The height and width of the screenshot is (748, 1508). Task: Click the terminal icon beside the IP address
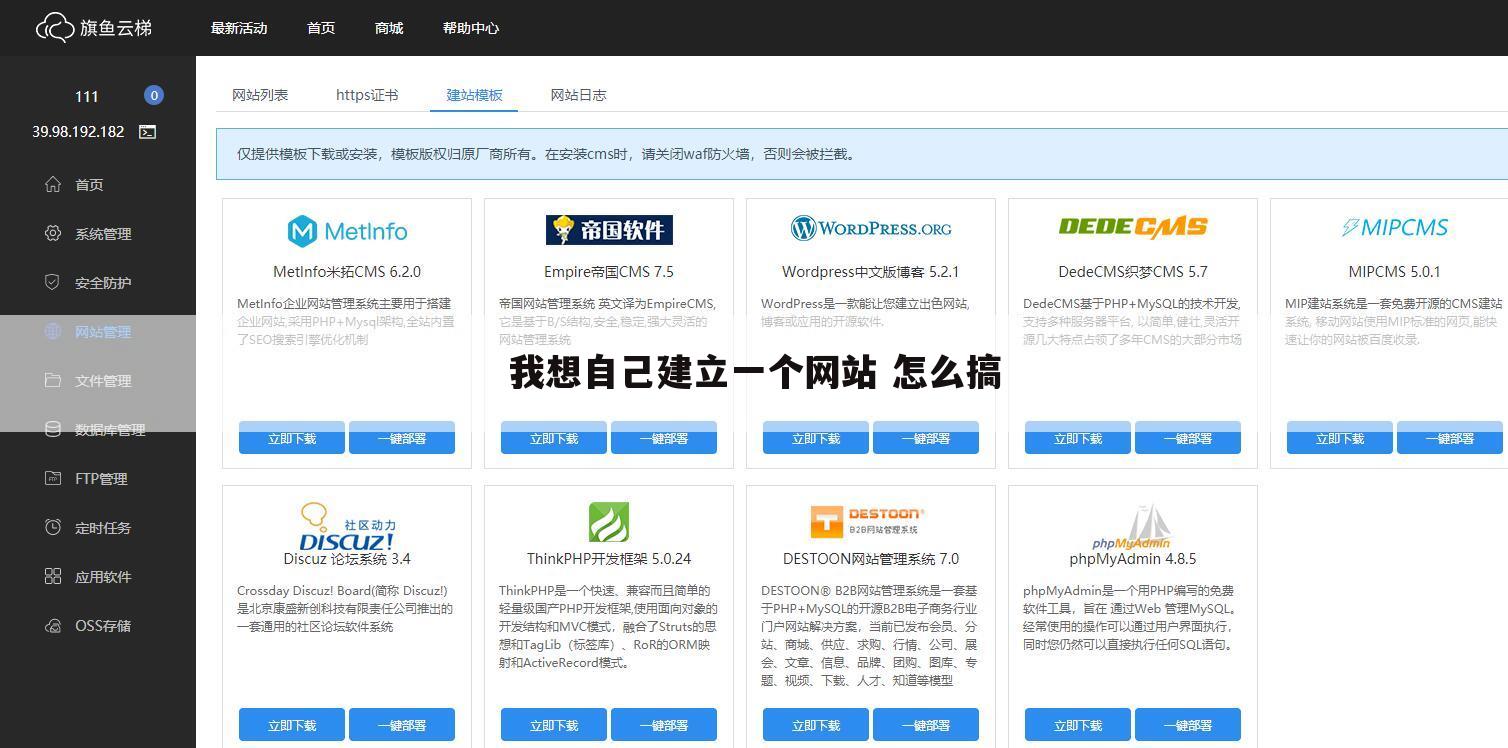pyautogui.click(x=146, y=131)
